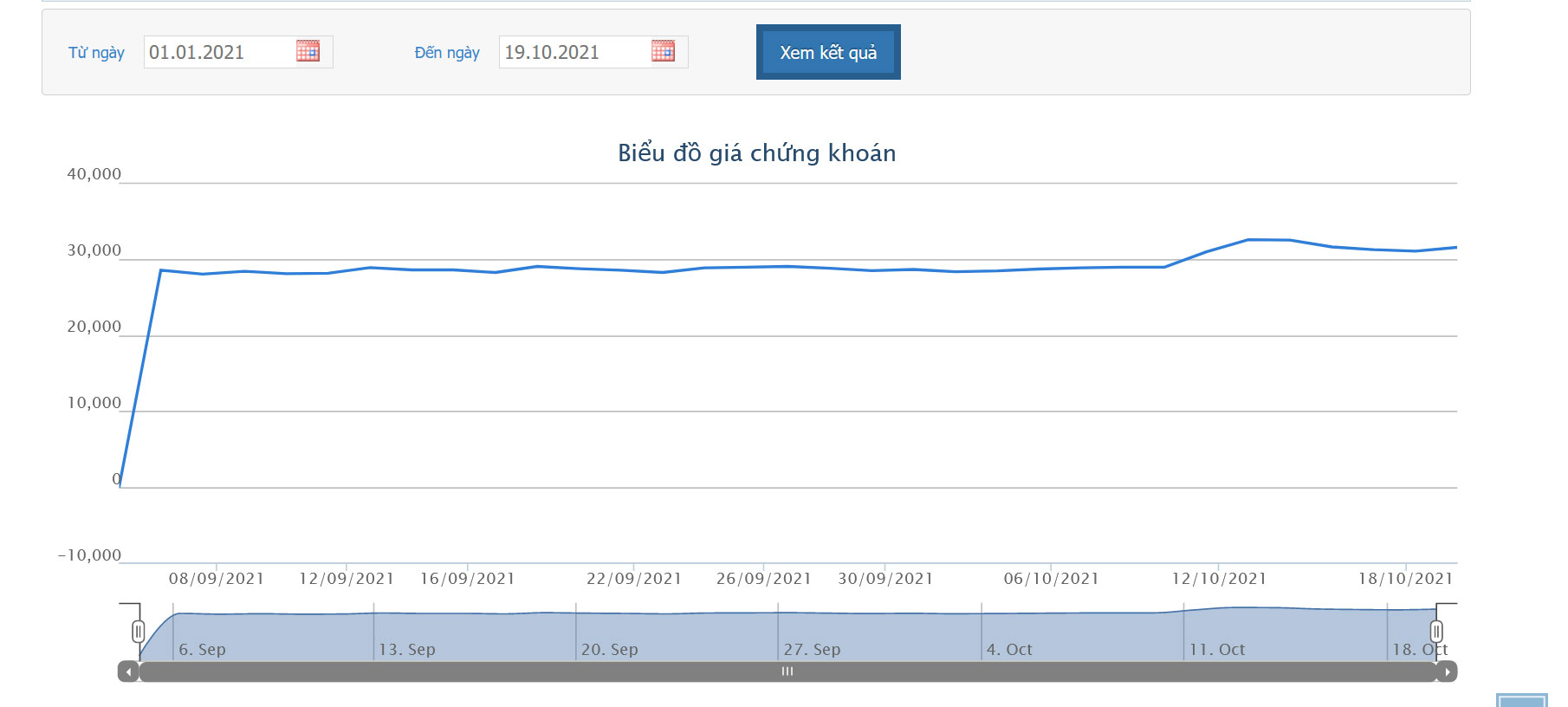The width and height of the screenshot is (1568, 707).
Task: Select the 27. Sep marker in navigator
Action: [813, 649]
